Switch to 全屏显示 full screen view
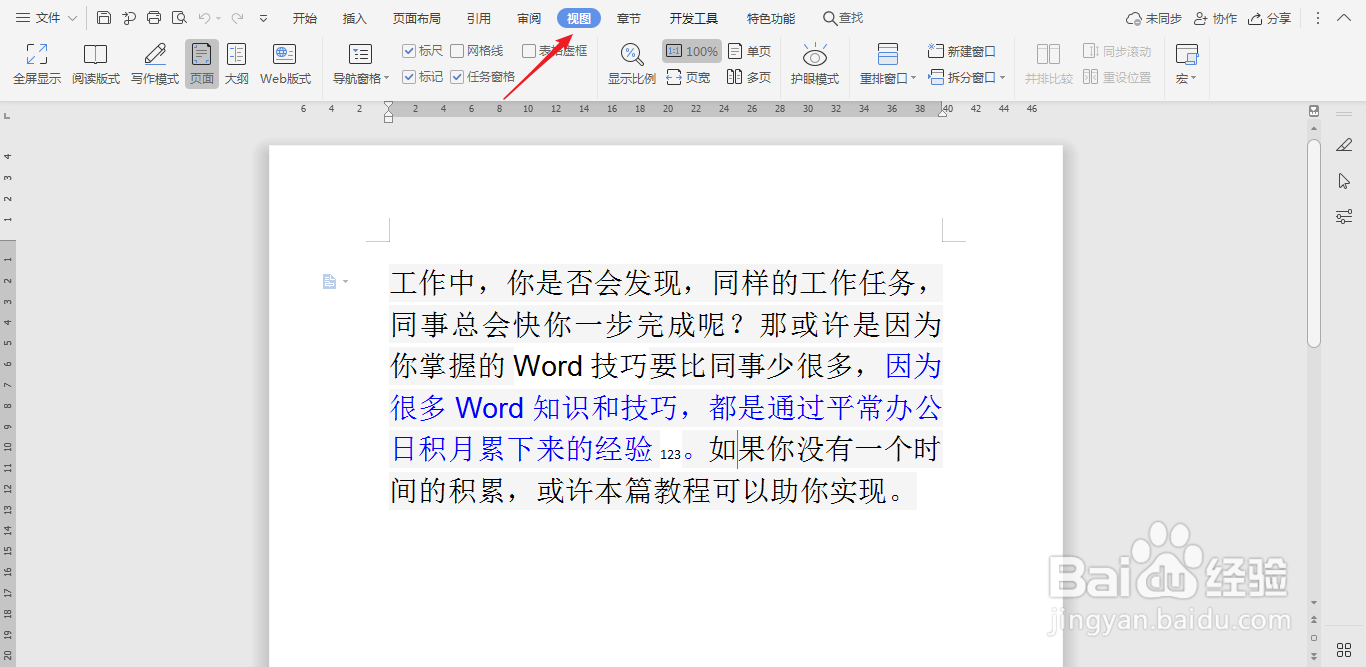This screenshot has height=667, width=1366. (x=36, y=62)
